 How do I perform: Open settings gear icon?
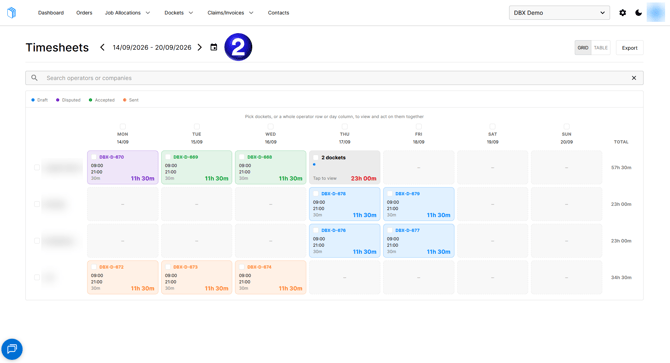[623, 13]
